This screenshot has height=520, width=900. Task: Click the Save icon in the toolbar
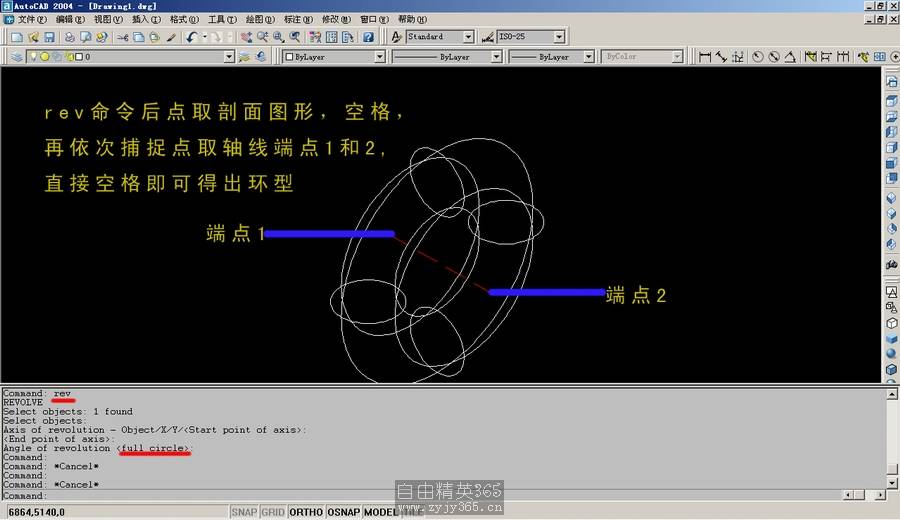pyautogui.click(x=49, y=37)
